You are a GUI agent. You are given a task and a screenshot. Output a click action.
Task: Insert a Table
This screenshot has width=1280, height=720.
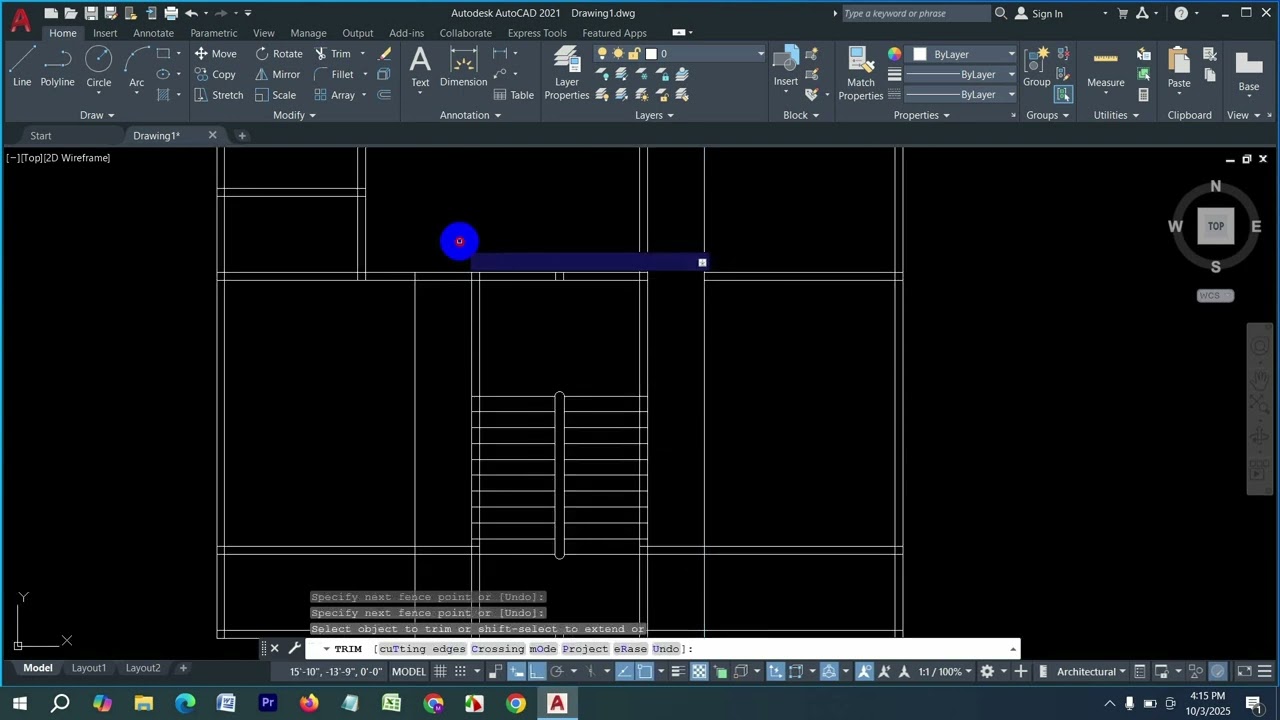click(514, 95)
